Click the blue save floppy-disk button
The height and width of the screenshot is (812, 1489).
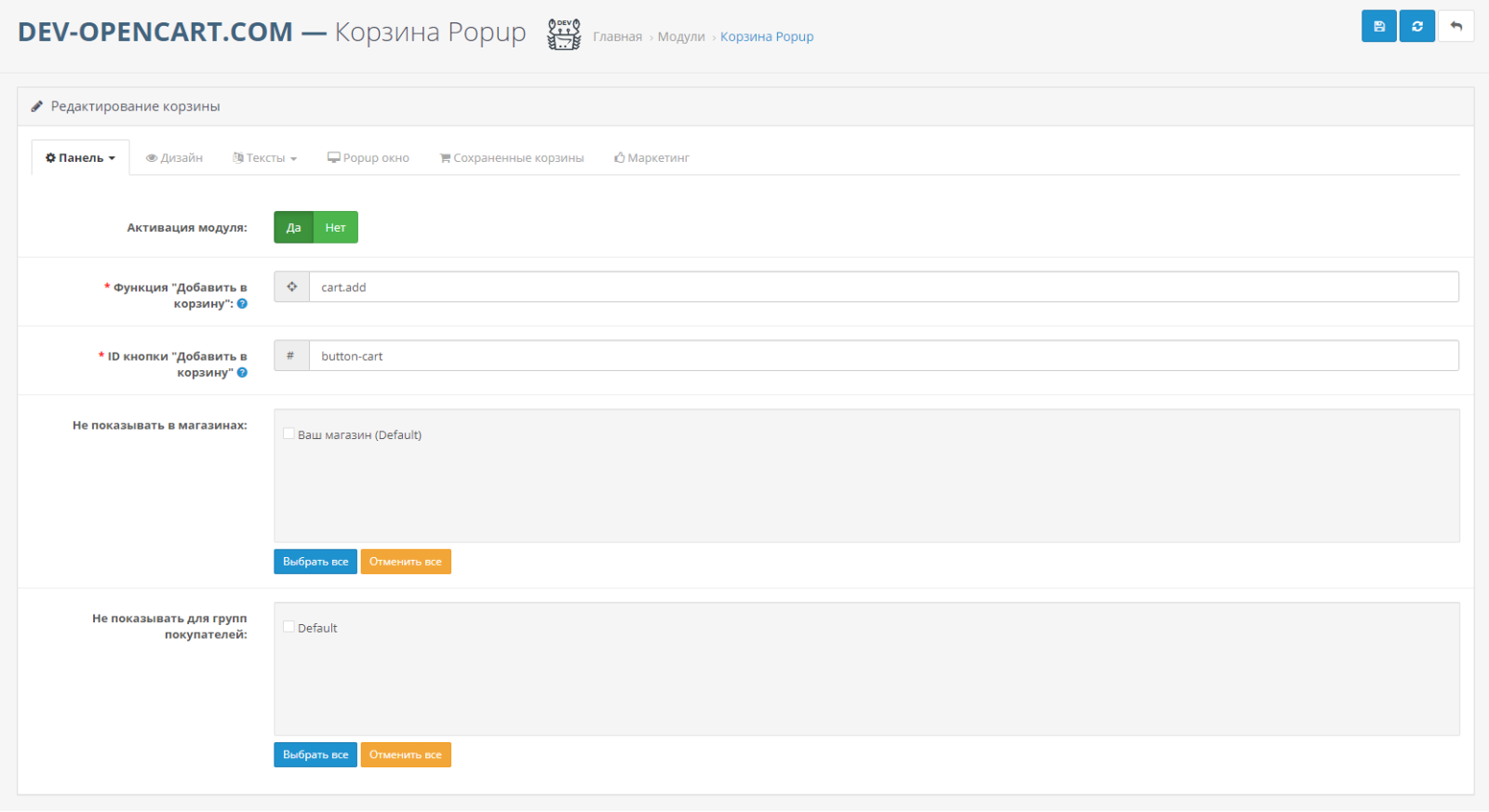coord(1378,26)
